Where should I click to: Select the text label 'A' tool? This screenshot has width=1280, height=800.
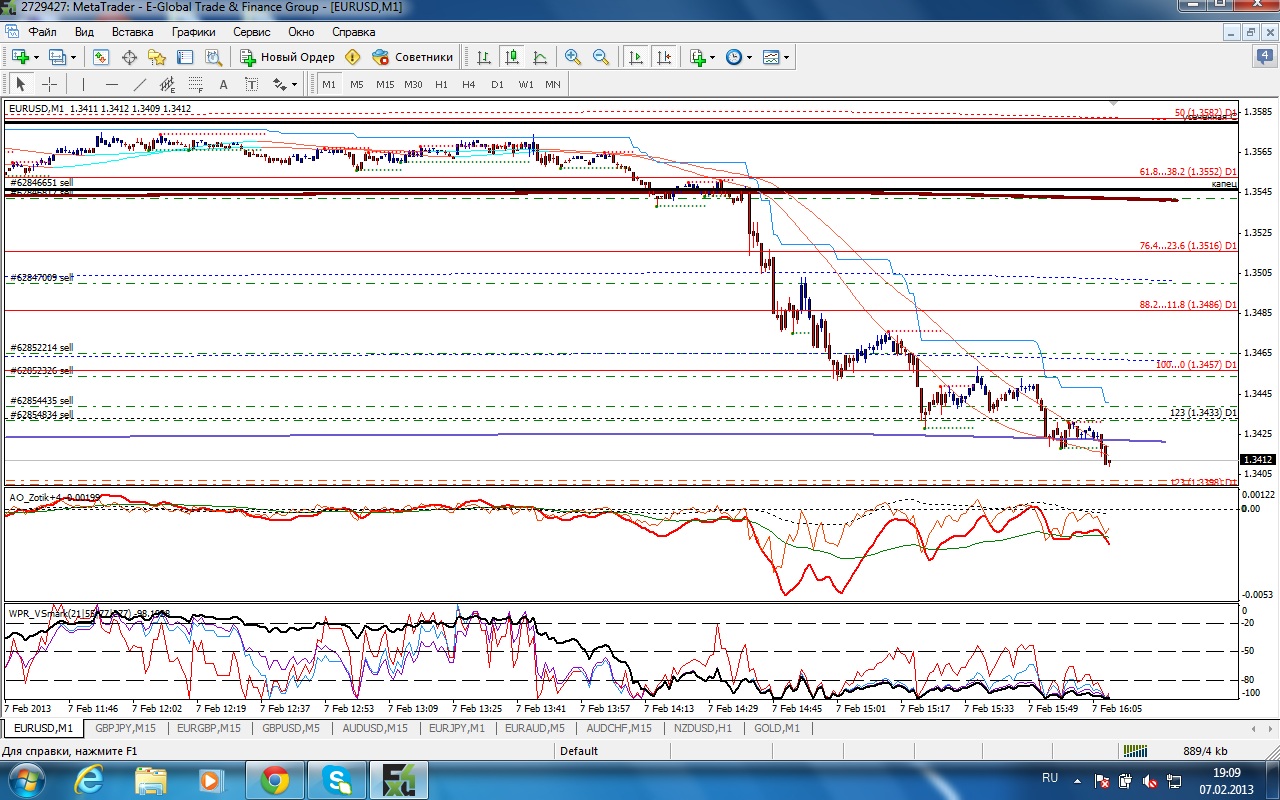click(x=223, y=85)
